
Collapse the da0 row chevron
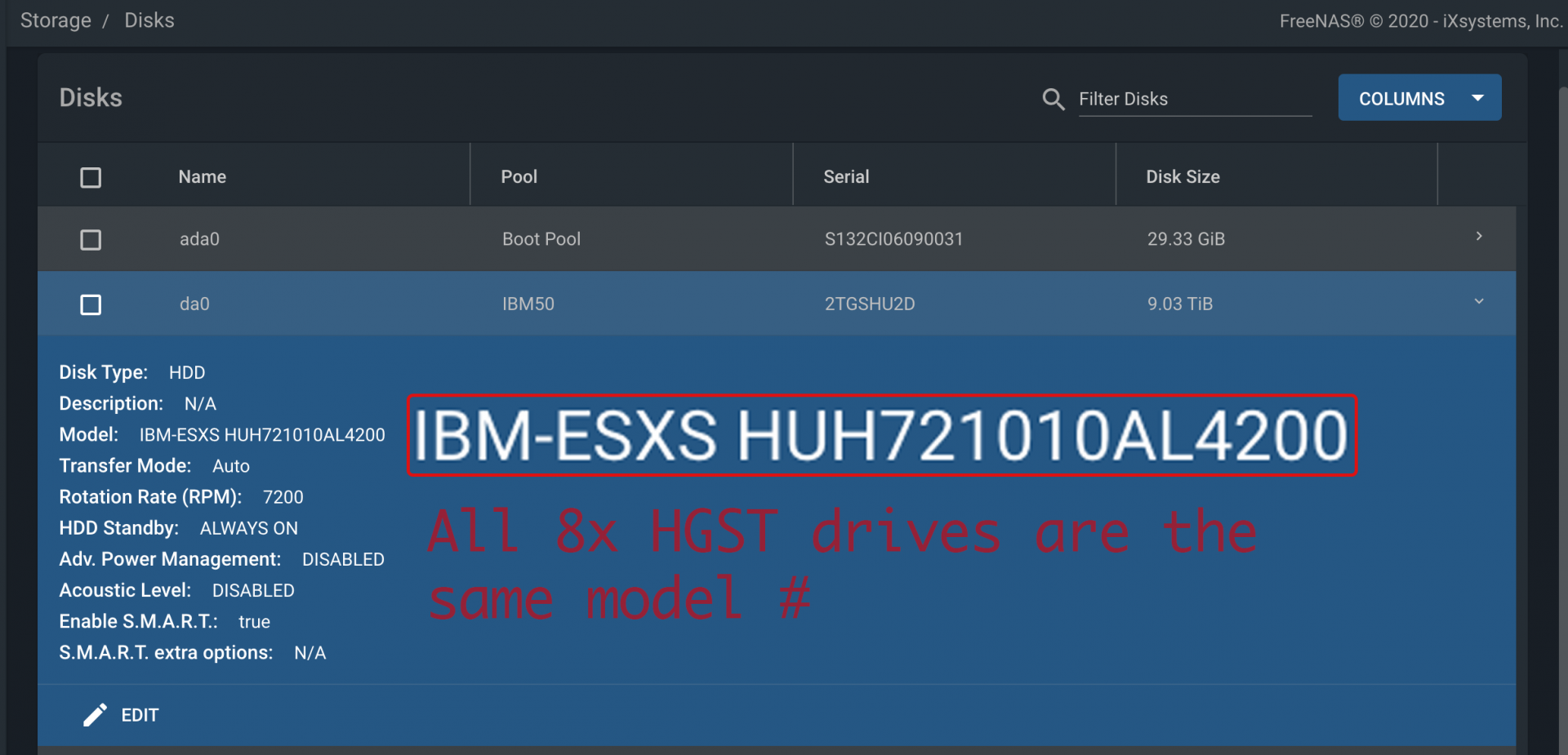click(x=1479, y=301)
